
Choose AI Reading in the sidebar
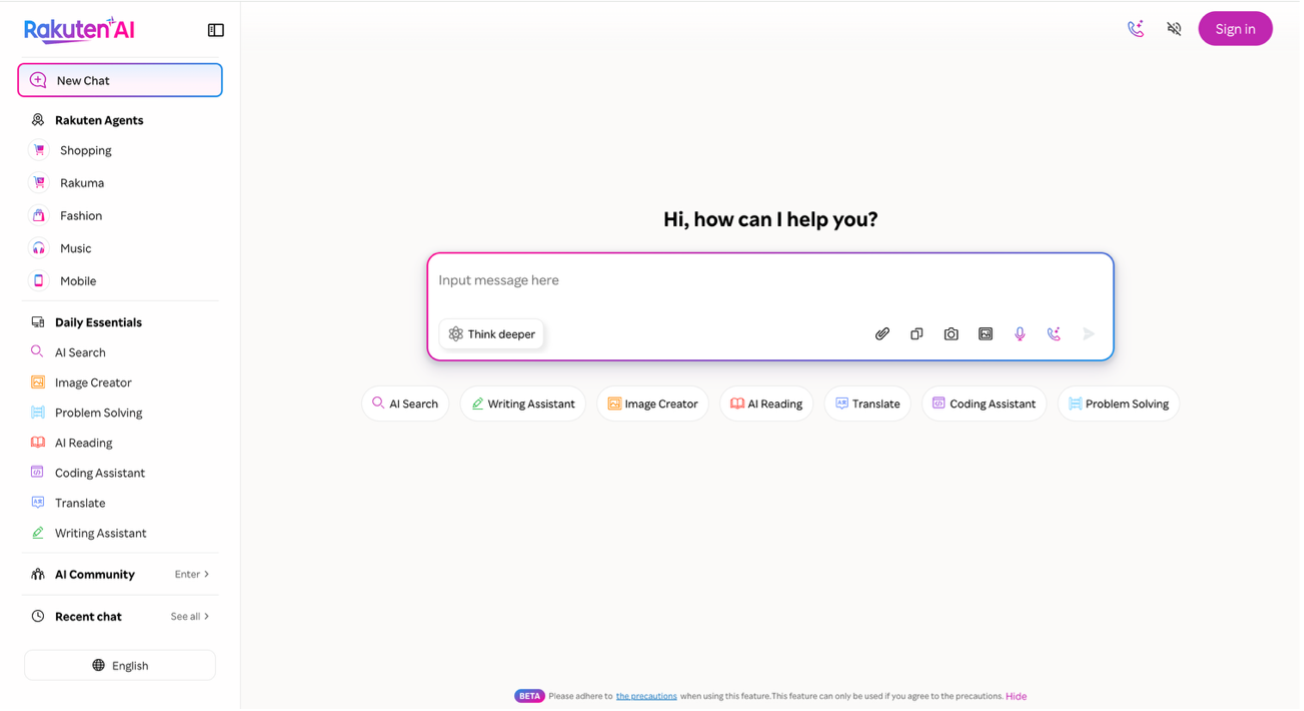(83, 443)
